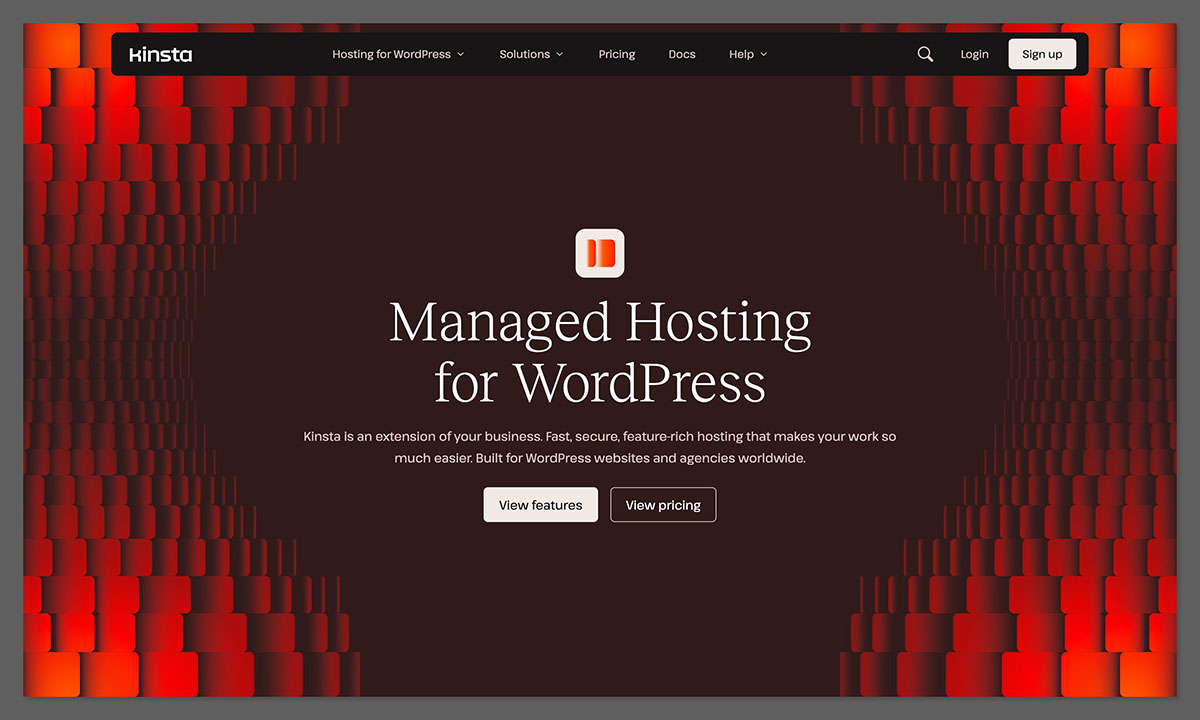Click the Kinsta logo
The image size is (1200, 720).
[160, 55]
